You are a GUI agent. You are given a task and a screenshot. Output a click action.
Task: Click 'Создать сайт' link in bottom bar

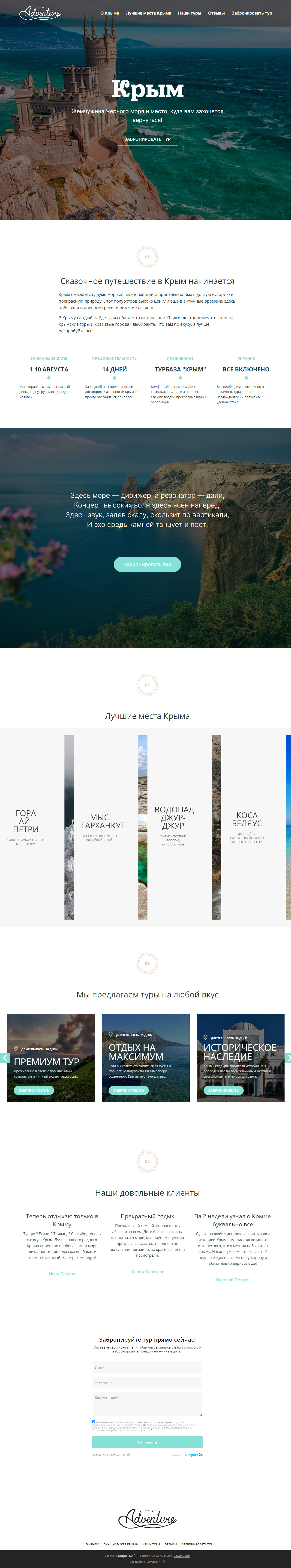(x=182, y=1555)
